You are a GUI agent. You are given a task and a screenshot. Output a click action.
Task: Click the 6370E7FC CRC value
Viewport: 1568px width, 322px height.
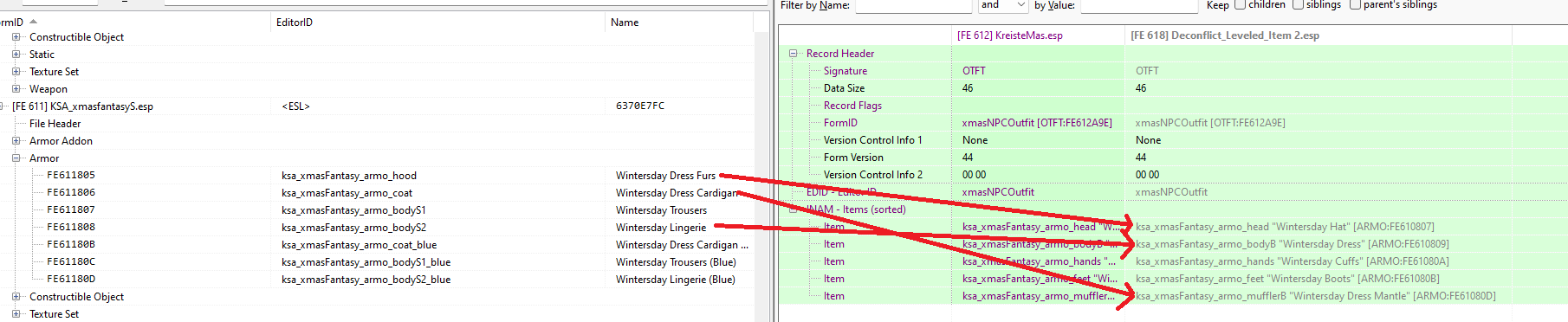point(640,106)
